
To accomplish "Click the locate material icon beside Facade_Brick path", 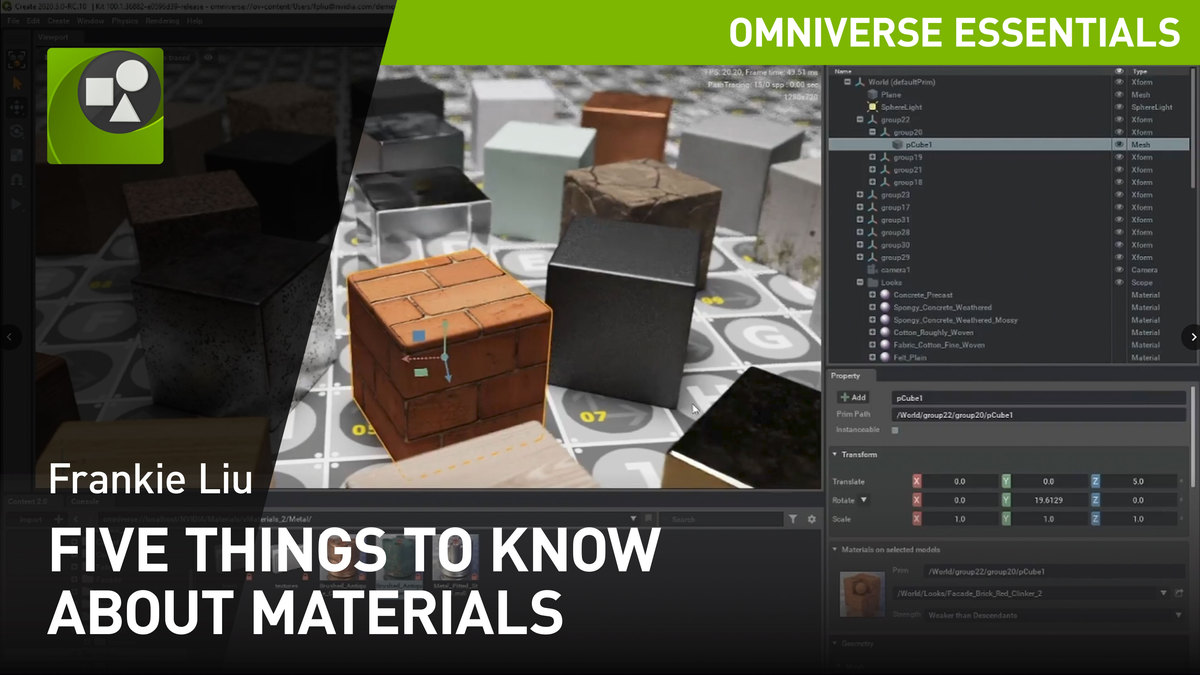I will coord(1179,594).
